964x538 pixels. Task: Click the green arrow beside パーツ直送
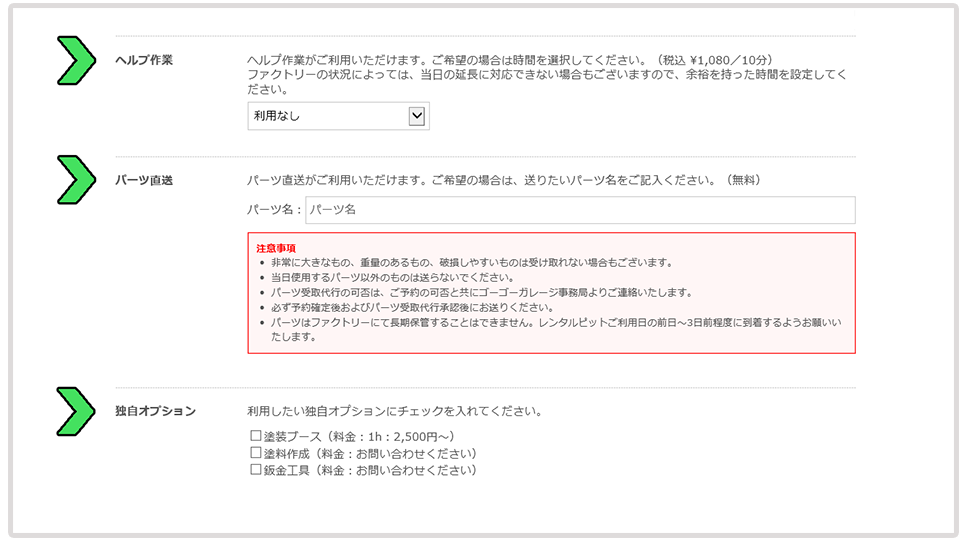(75, 180)
